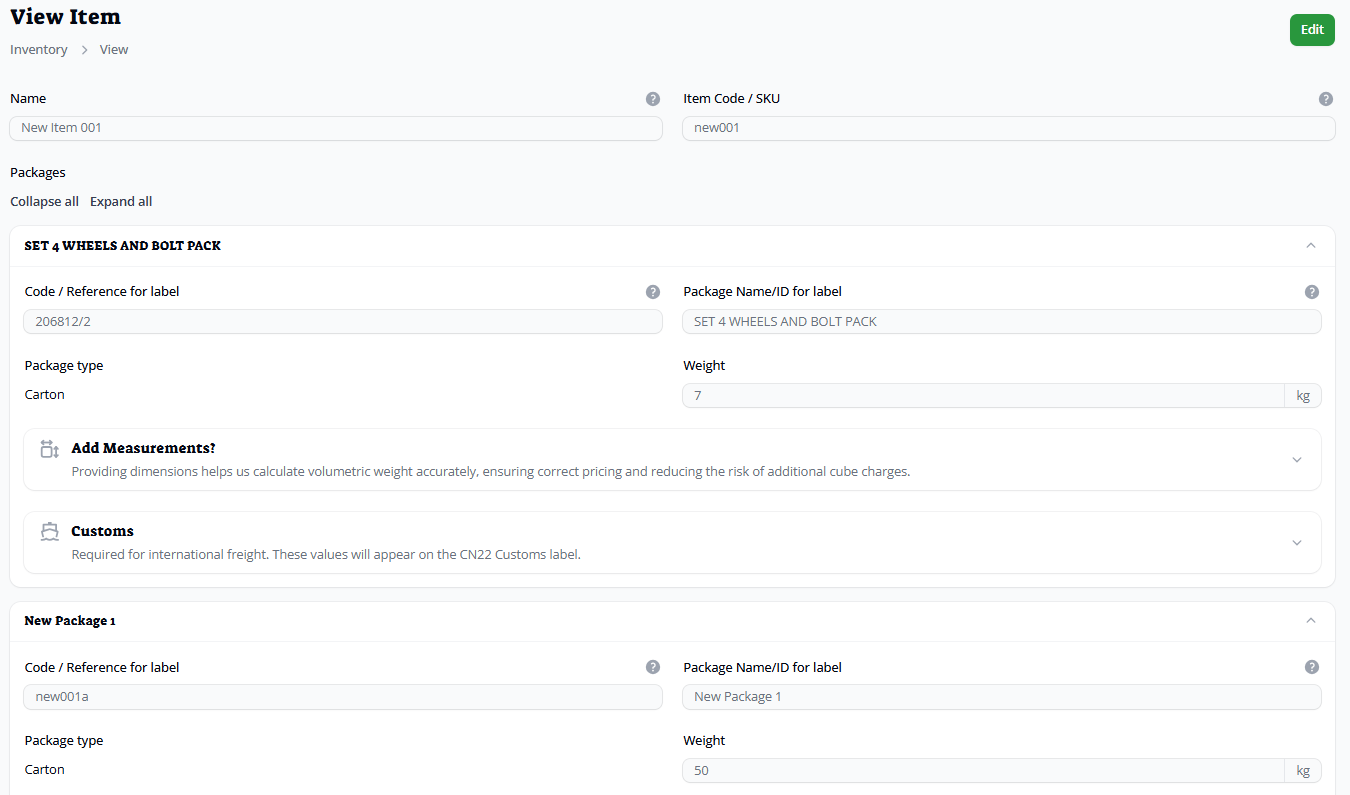Expand the Customs panel chevron
This screenshot has width=1350, height=795.
click(x=1297, y=543)
